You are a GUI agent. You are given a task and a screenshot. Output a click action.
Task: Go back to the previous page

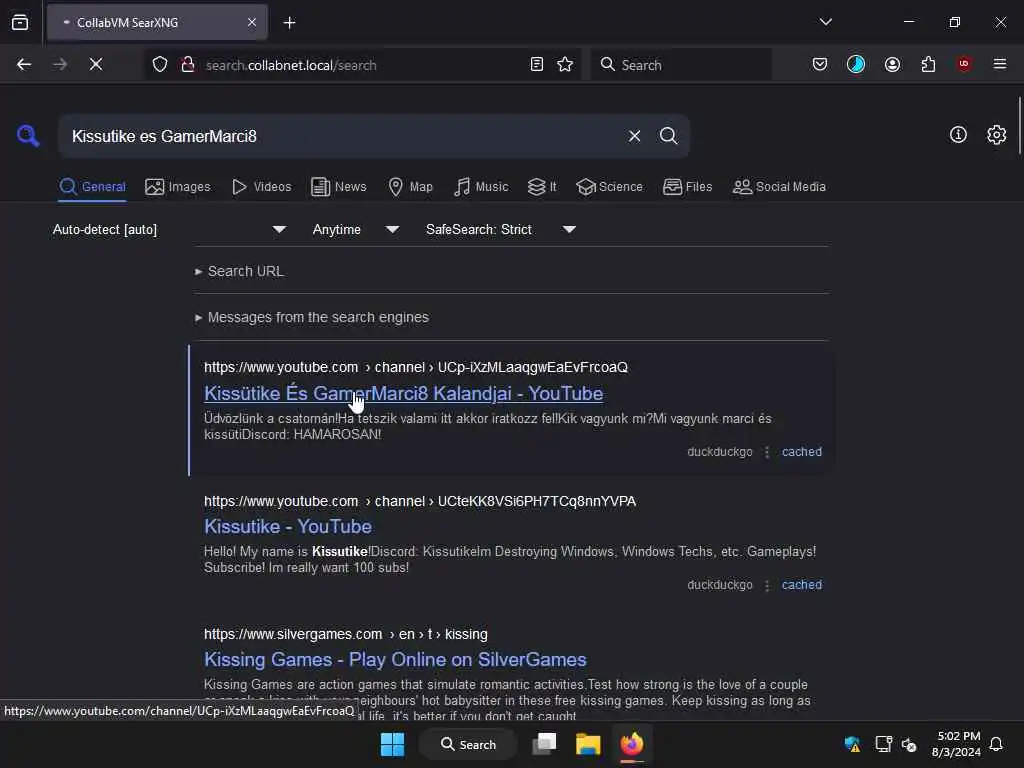click(x=24, y=64)
